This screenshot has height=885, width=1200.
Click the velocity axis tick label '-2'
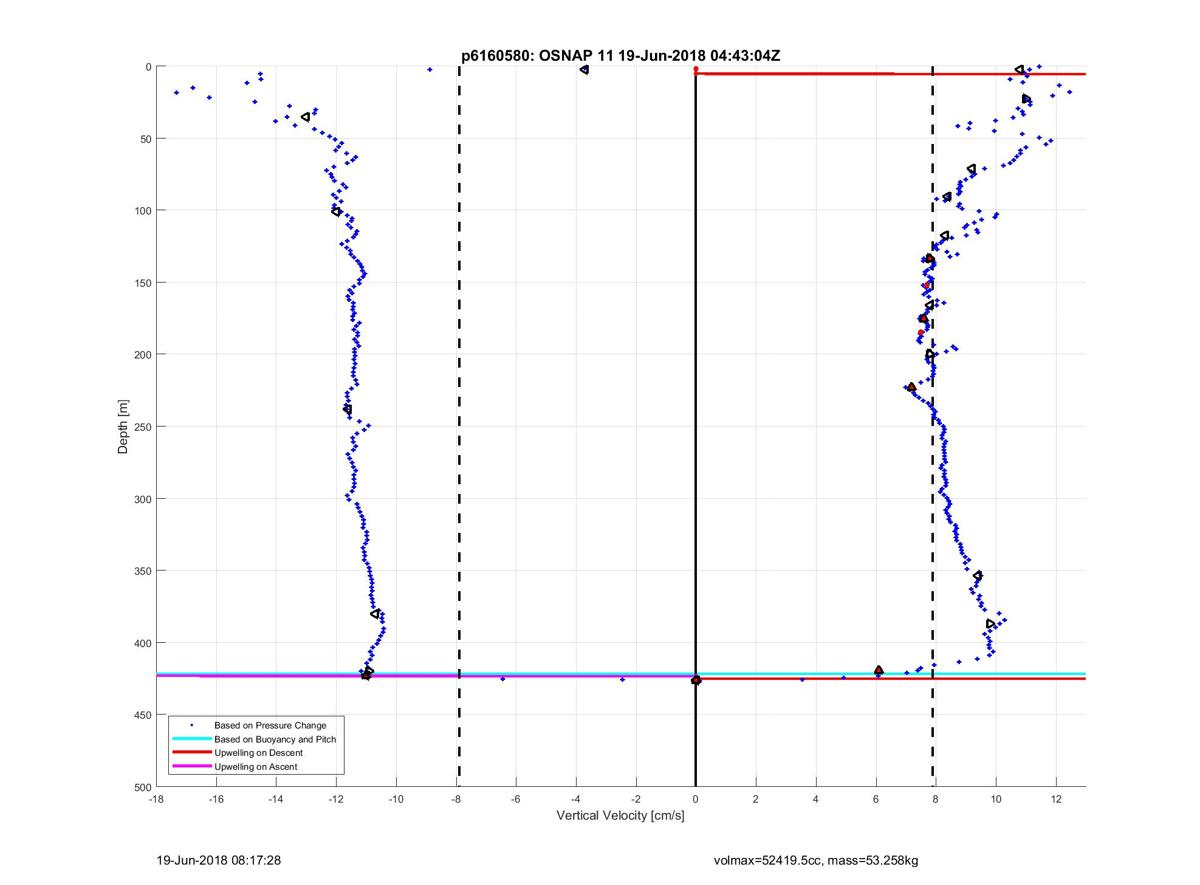tap(635, 799)
